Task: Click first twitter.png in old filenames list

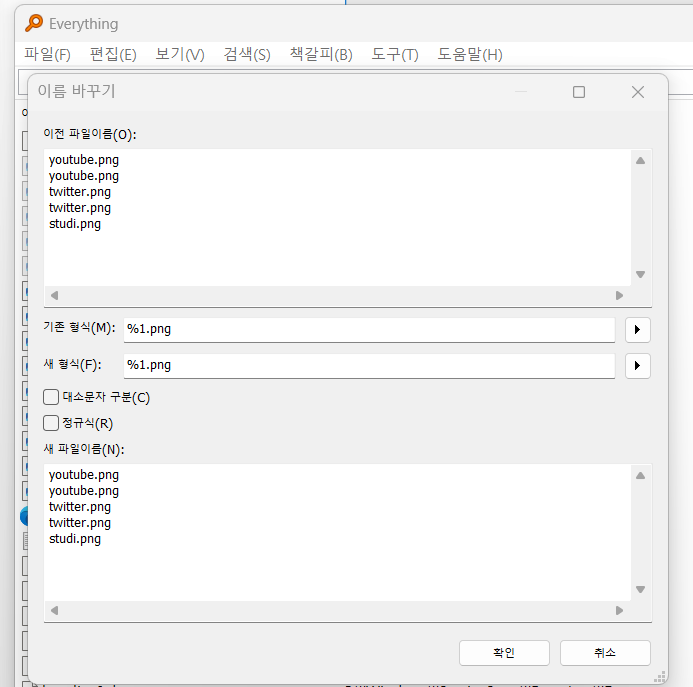Action: (80, 192)
